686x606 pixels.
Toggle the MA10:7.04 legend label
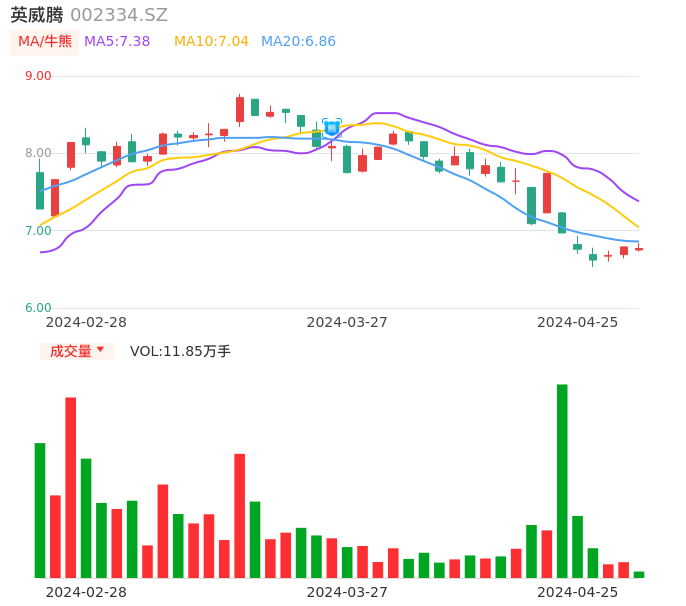coord(211,42)
